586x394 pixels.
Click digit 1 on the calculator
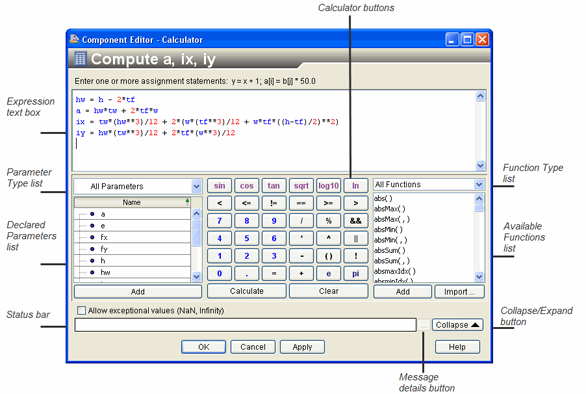219,256
